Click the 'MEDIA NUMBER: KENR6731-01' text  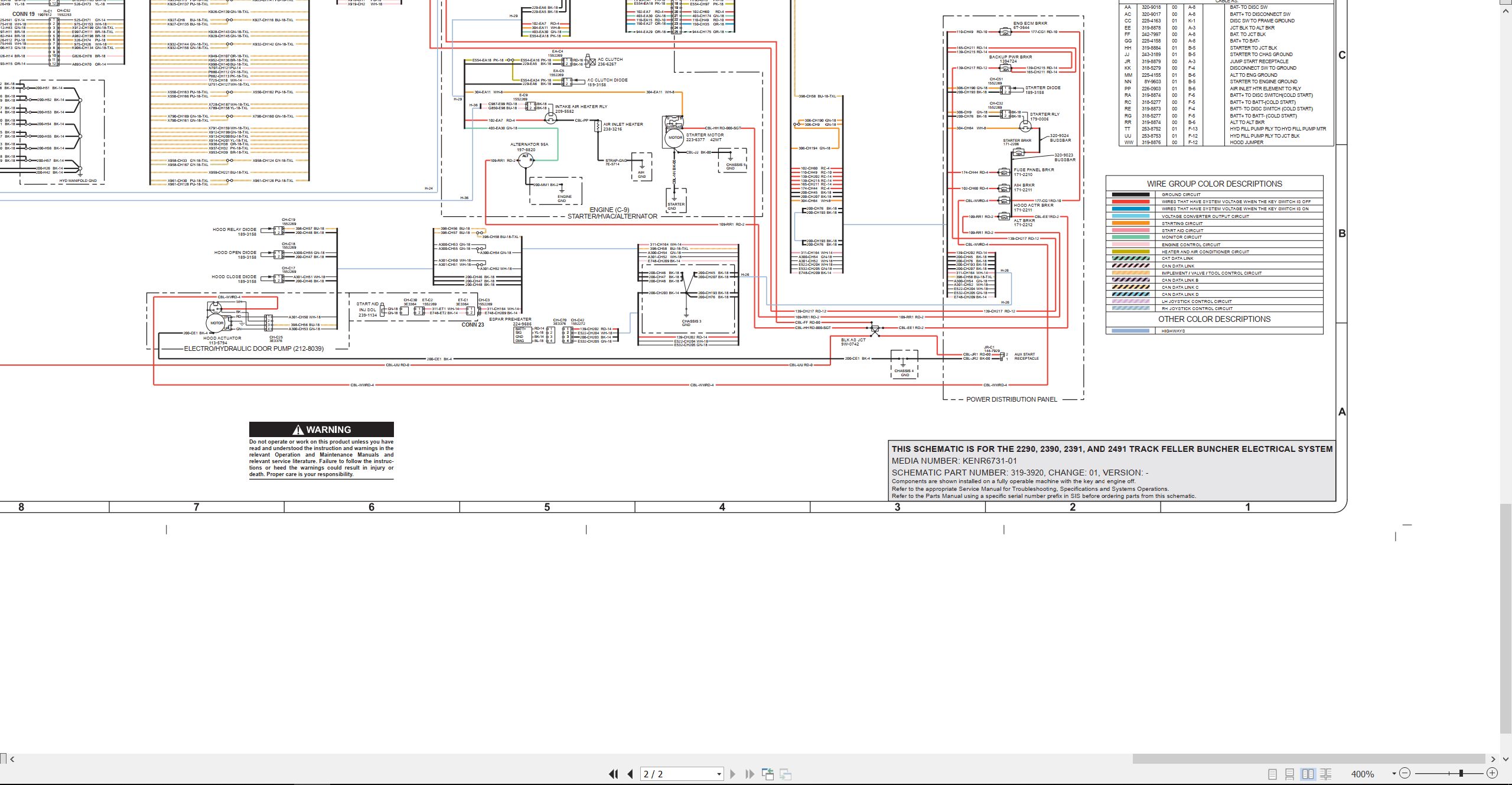[954, 461]
